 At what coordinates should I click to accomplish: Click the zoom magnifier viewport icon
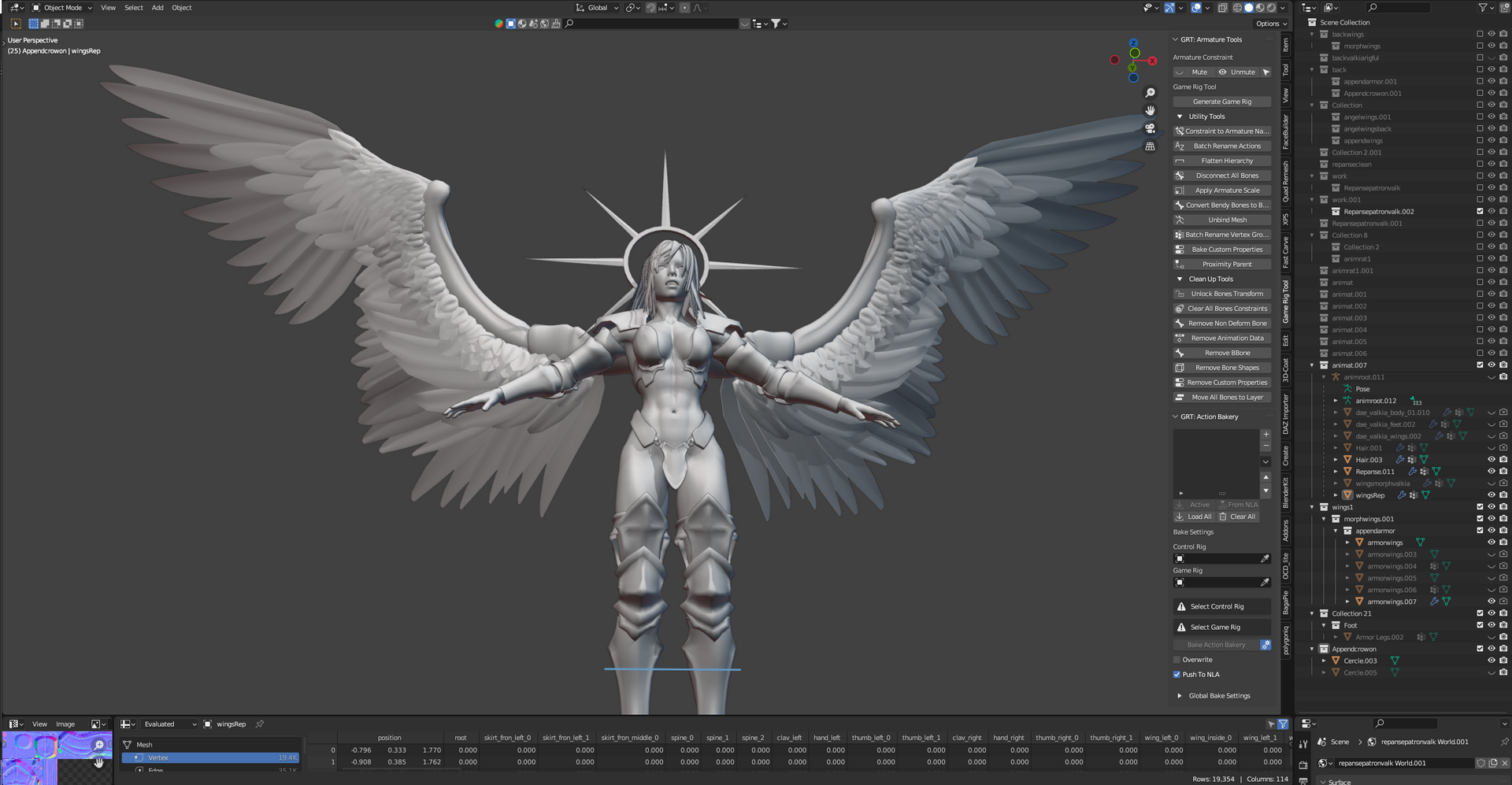pos(1150,93)
